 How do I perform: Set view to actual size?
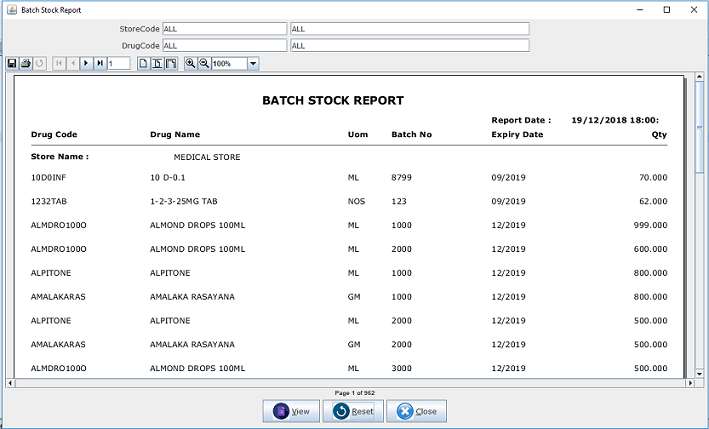(143, 63)
